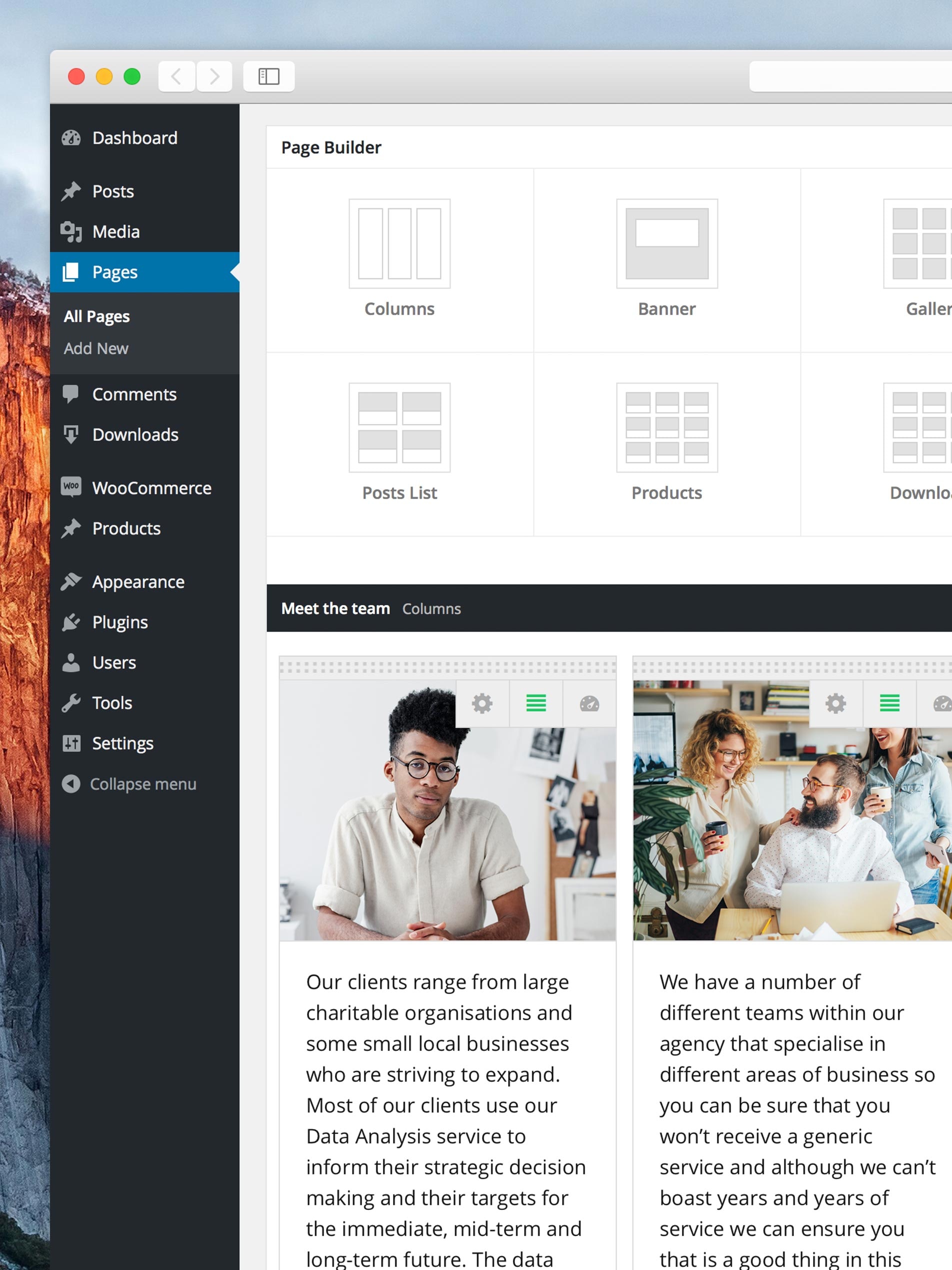Click green text lines icon on first column
The image size is (952, 1270).
[536, 703]
